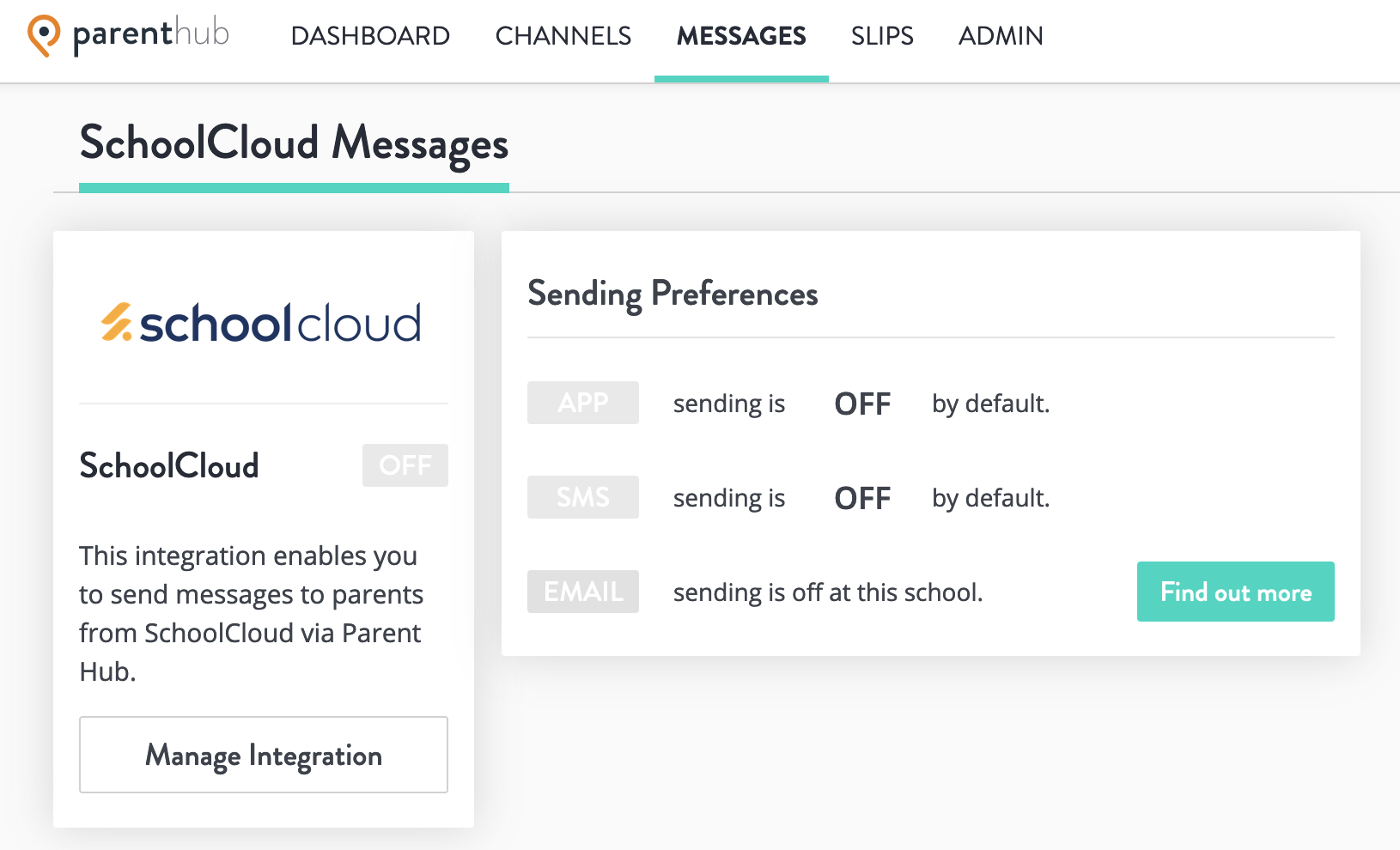Enable SMS sending default
Screen dimensions: 1400x850
coord(861,498)
